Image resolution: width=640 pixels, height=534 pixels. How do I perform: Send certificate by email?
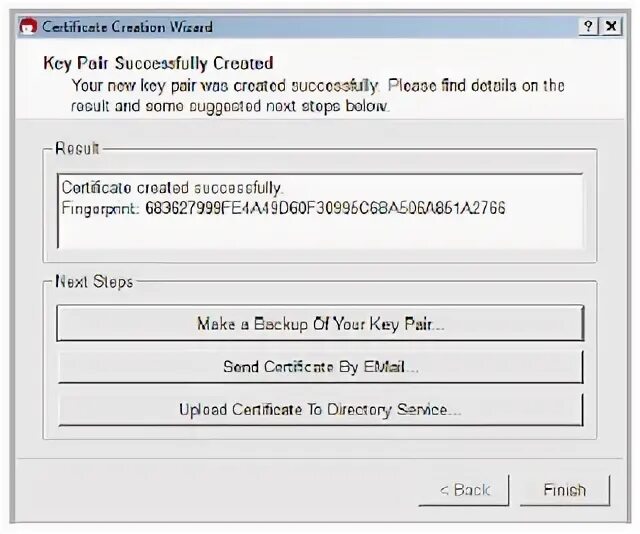(320, 367)
